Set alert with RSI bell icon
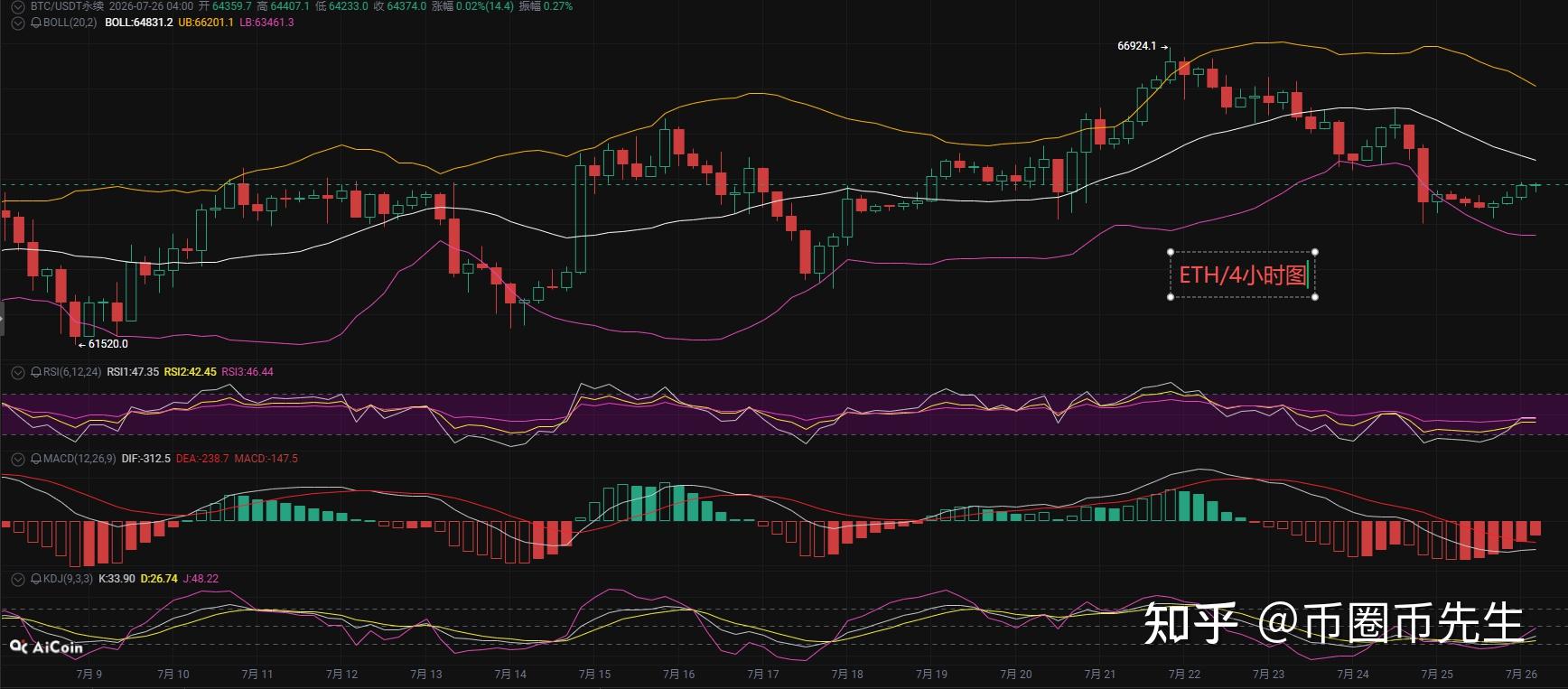This screenshot has width=1568, height=689. pos(36,372)
